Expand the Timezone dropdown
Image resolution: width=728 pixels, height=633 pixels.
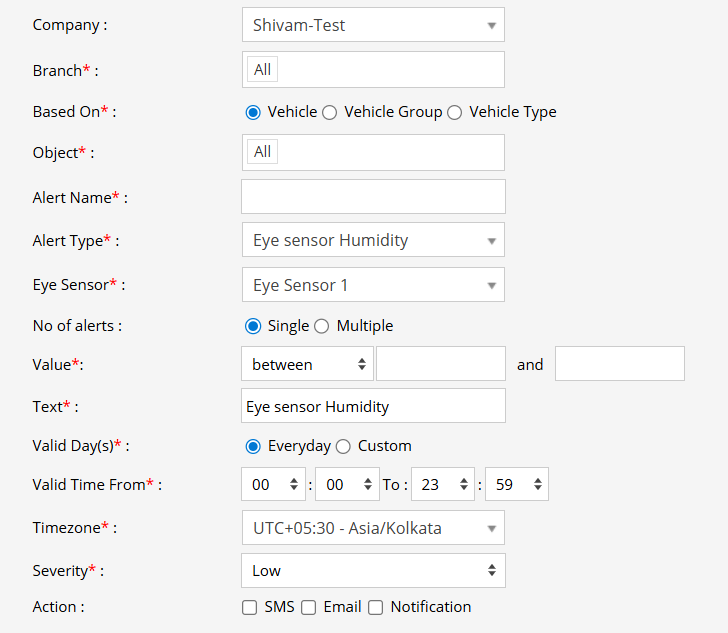point(372,528)
